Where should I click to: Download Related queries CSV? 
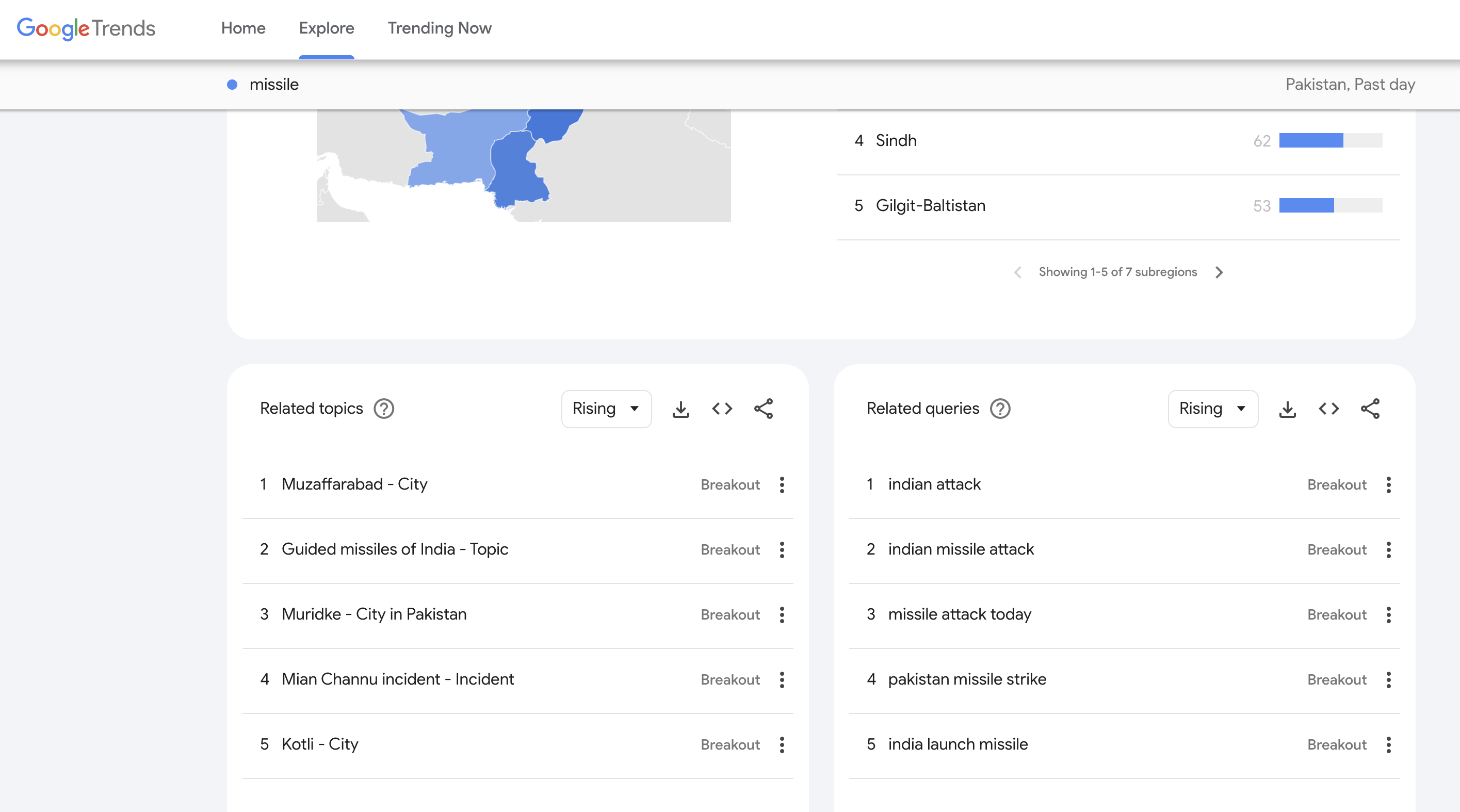pos(1288,409)
